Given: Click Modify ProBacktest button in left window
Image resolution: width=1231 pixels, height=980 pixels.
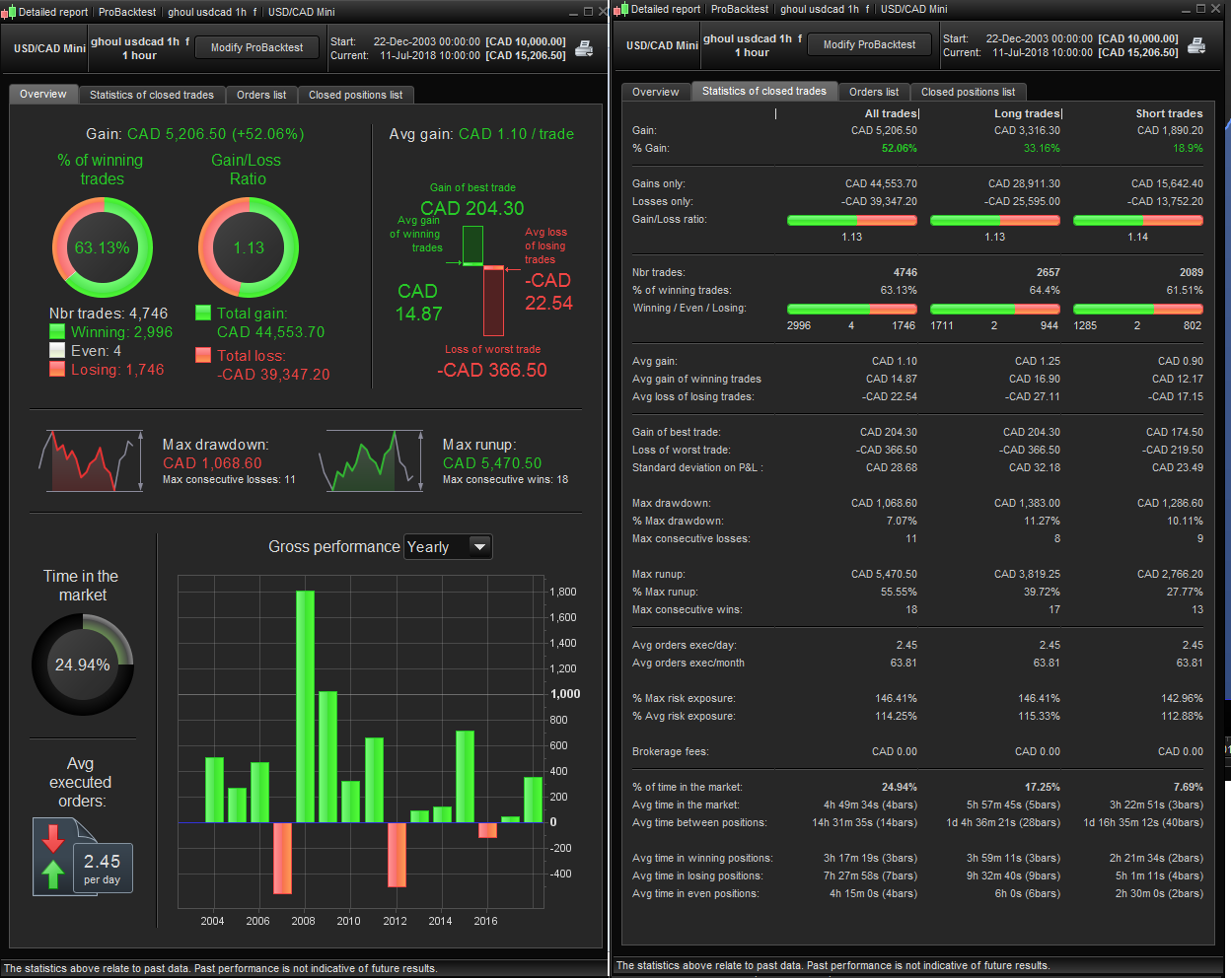Looking at the screenshot, I should pos(256,47).
